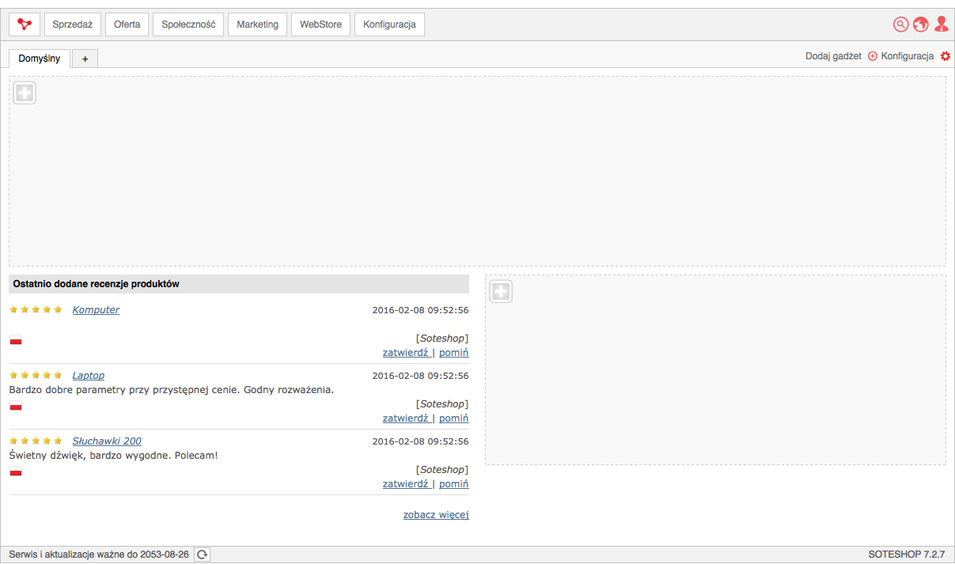Click the Polish flag under Słuchawki 200 review
Image resolution: width=955 pixels, height=564 pixels.
click(16, 472)
